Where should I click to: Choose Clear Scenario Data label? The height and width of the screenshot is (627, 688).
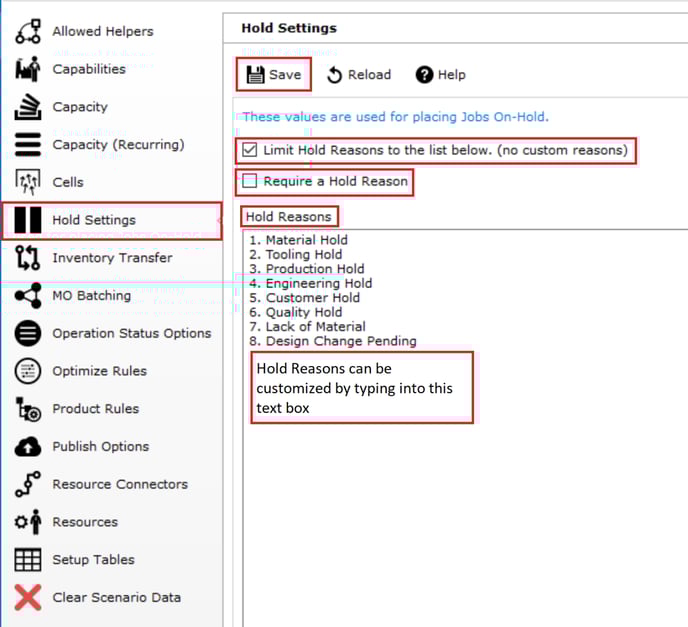117,597
